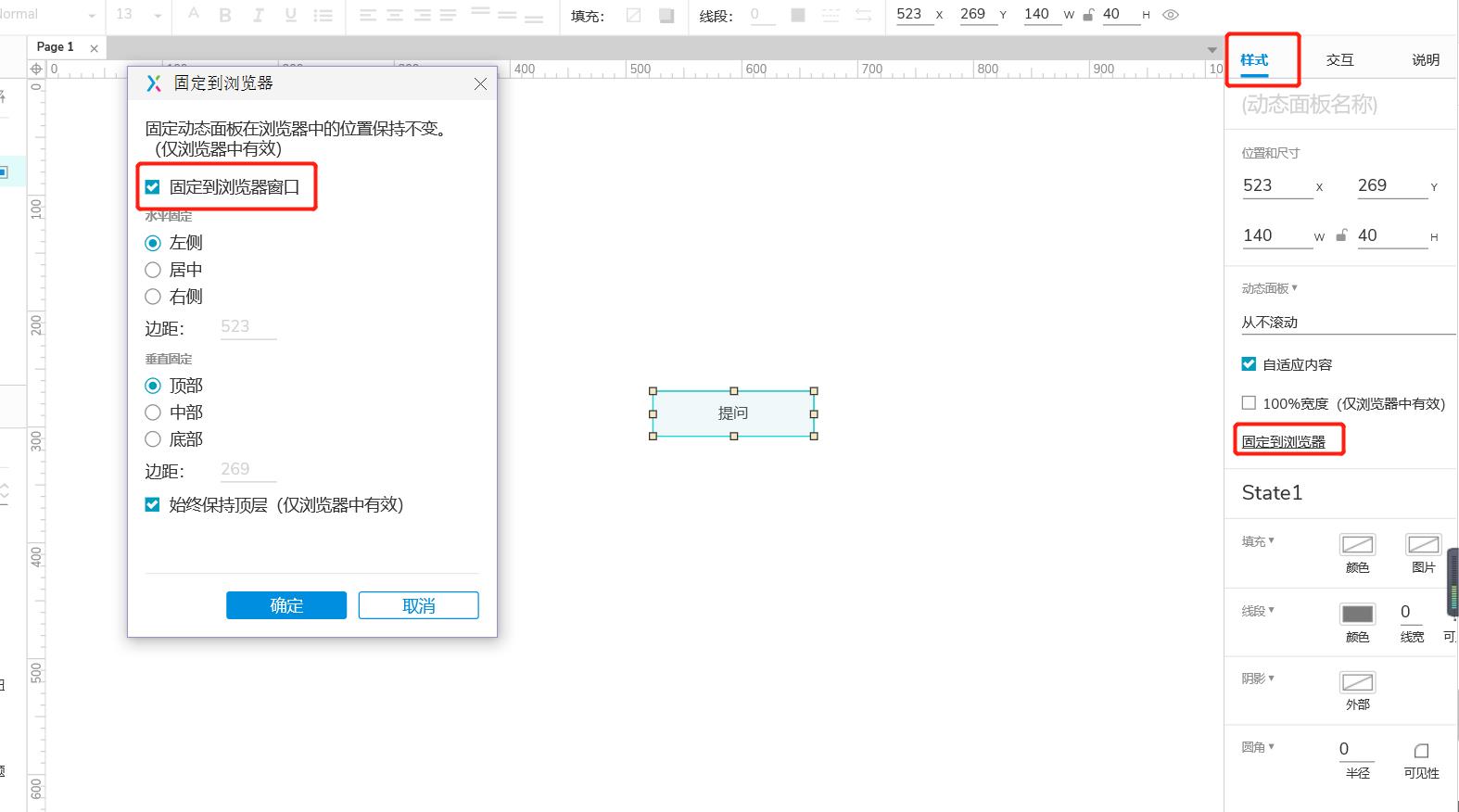The width and height of the screenshot is (1459, 812).
Task: Click the vertical 边距 269 field
Action: [x=248, y=470]
